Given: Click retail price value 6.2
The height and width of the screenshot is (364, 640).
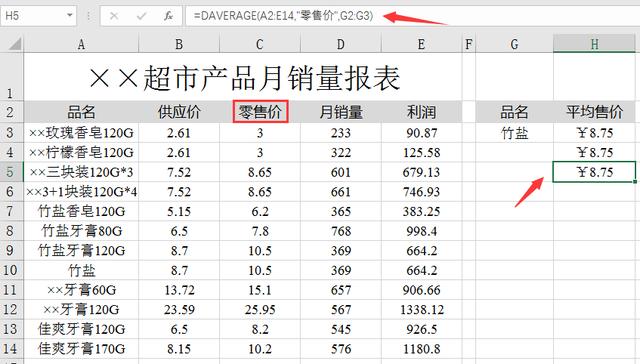Looking at the screenshot, I should [260, 211].
